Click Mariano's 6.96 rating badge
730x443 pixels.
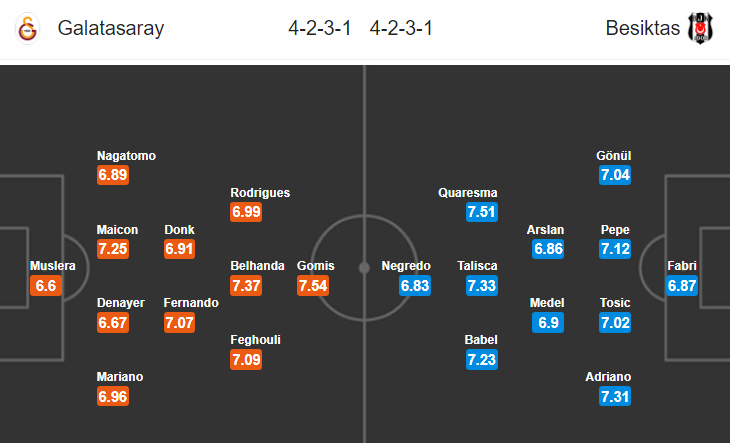[113, 396]
